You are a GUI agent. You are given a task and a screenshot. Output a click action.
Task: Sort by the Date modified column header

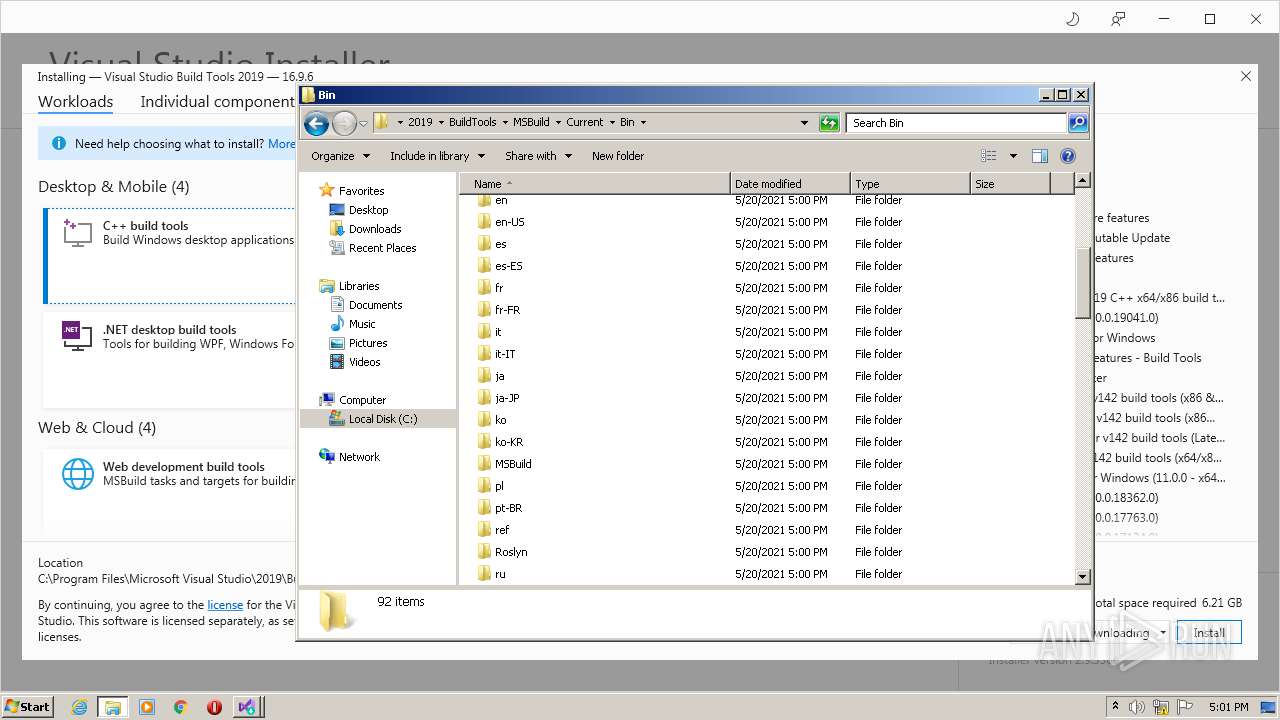pos(790,184)
